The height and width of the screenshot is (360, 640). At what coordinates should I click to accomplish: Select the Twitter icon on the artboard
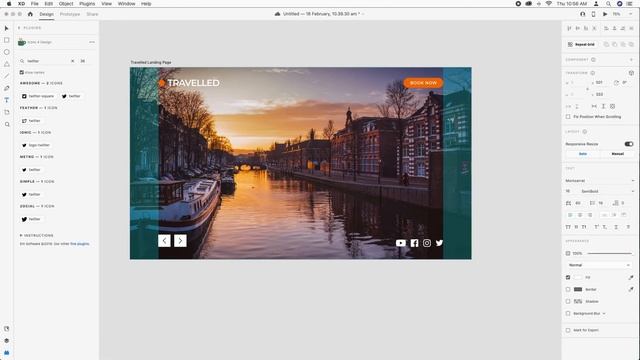(x=439, y=243)
